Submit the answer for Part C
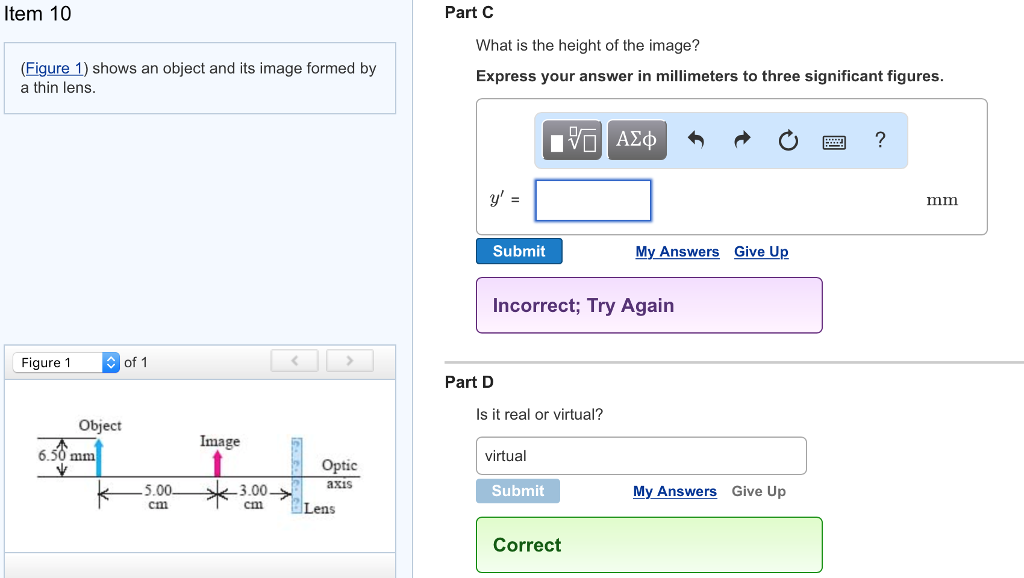 [519, 250]
